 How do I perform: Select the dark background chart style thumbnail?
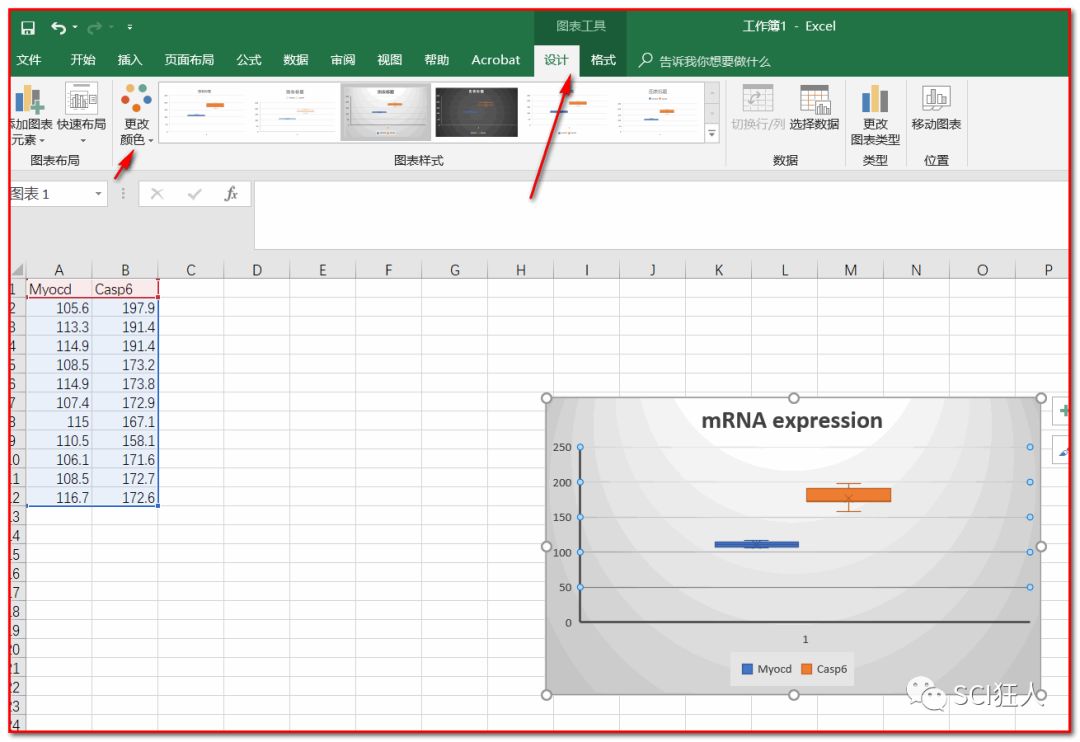(x=476, y=111)
